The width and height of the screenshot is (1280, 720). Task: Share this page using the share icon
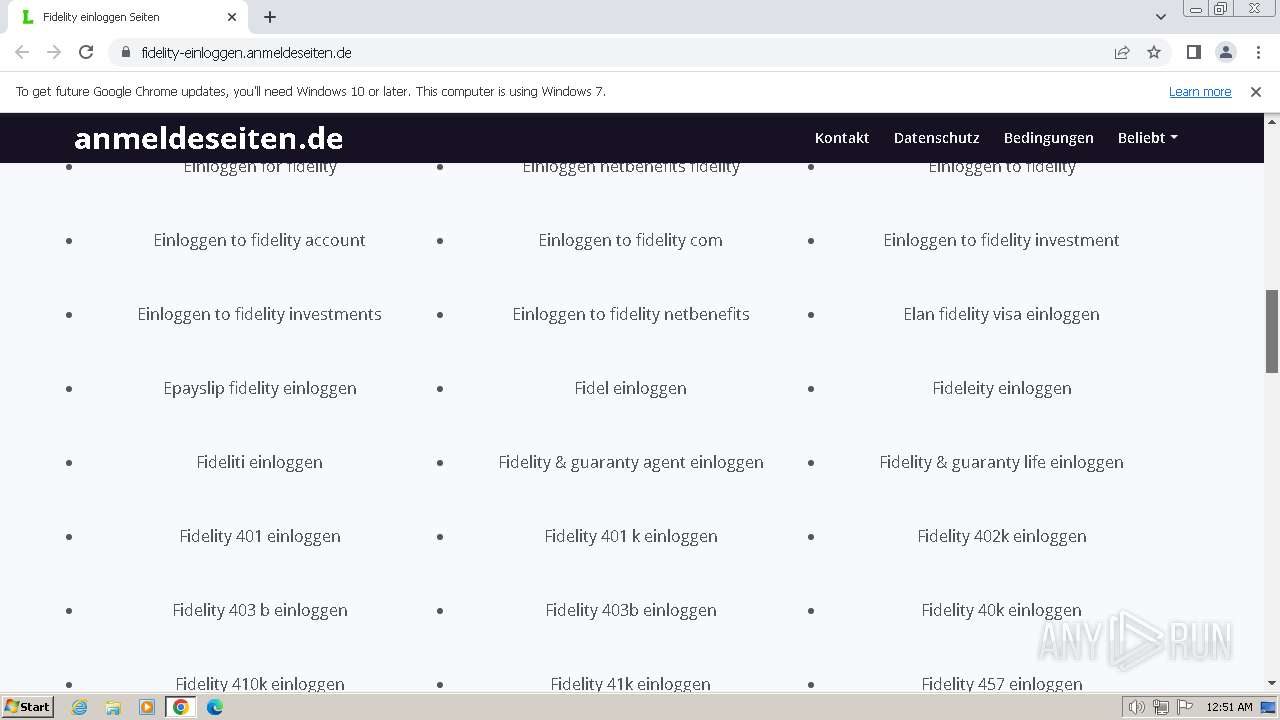pyautogui.click(x=1122, y=52)
